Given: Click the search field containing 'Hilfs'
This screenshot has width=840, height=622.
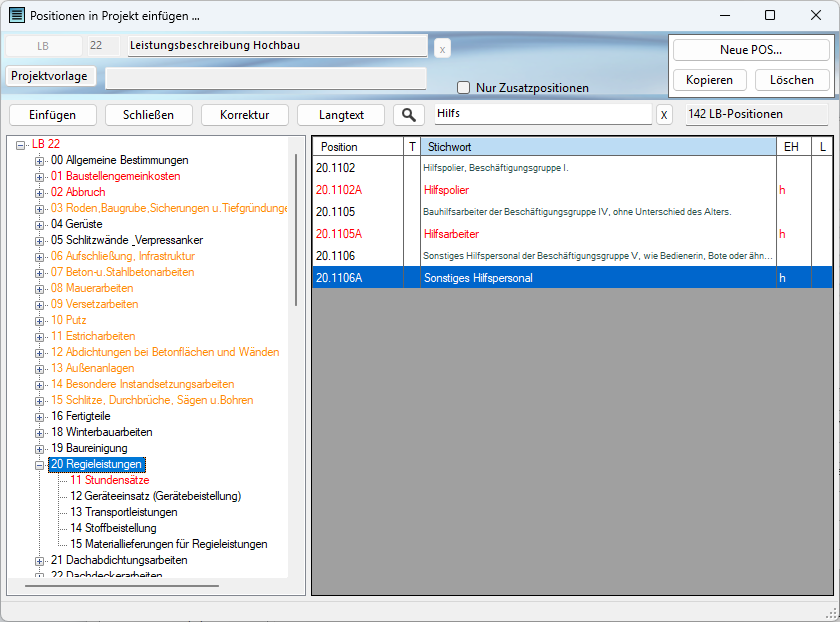Looking at the screenshot, I should pyautogui.click(x=540, y=114).
